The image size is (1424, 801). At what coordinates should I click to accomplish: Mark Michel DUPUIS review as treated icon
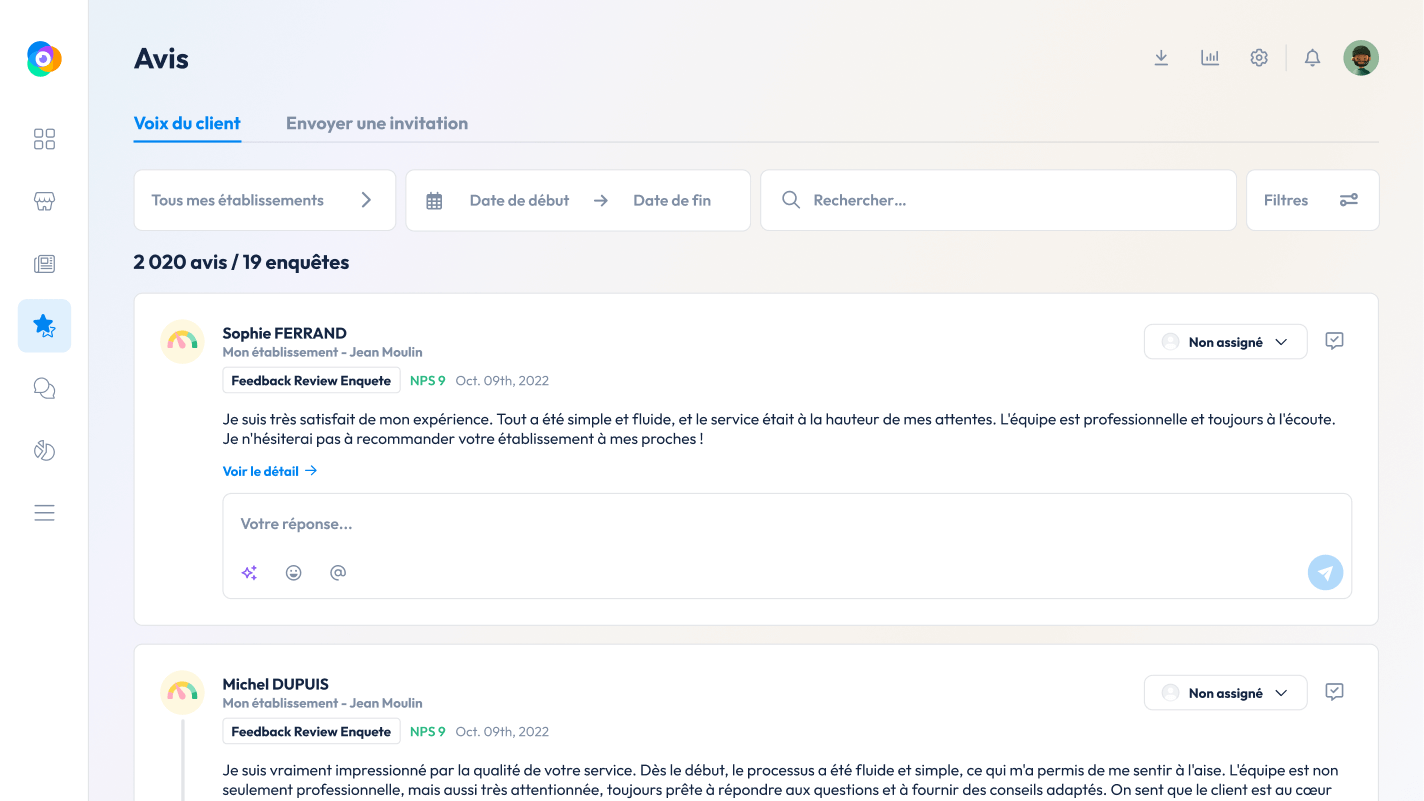1334,692
